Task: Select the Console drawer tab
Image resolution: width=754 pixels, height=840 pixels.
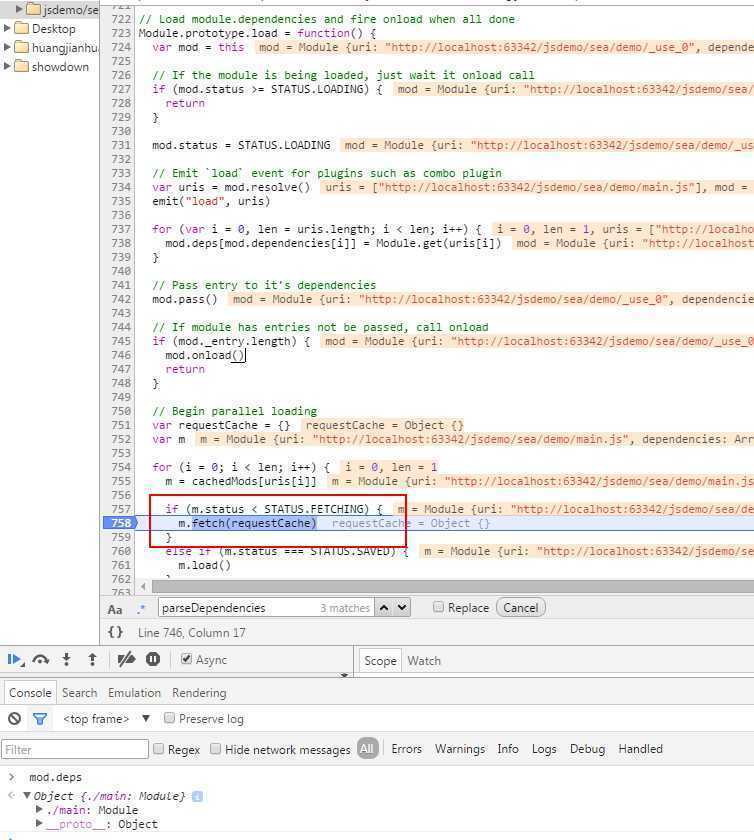Action: 30,693
